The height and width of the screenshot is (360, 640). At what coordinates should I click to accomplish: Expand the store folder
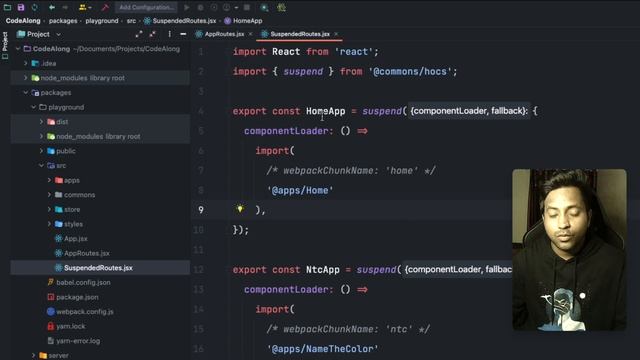pyautogui.click(x=49, y=209)
